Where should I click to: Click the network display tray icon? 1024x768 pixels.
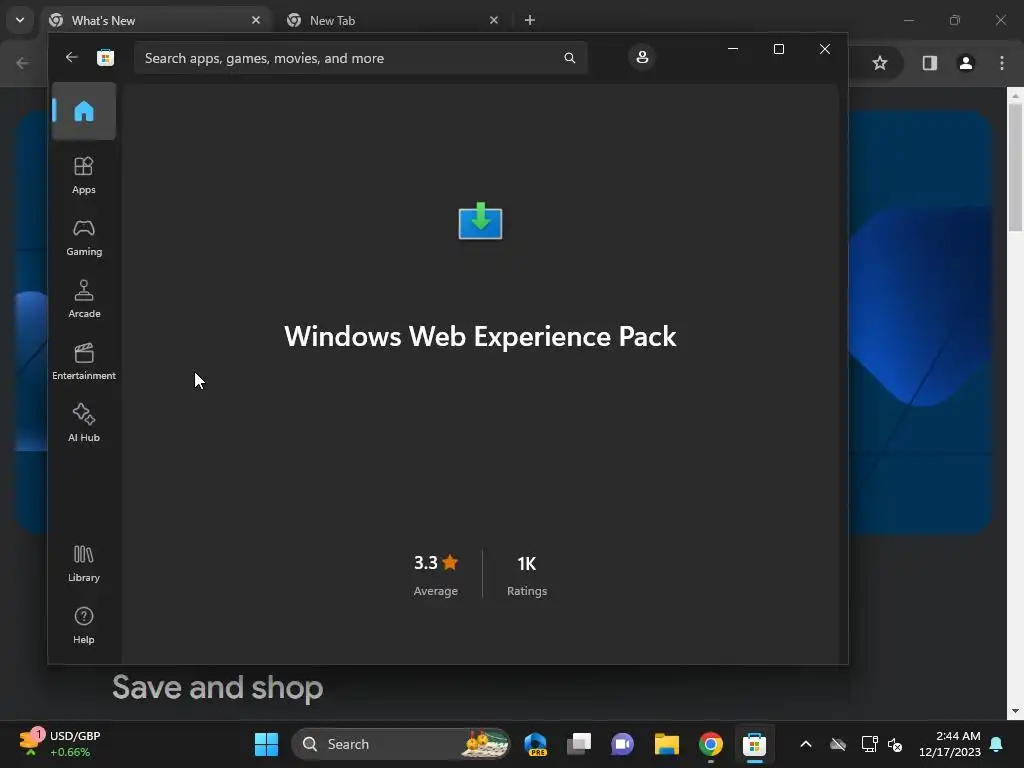click(869, 744)
